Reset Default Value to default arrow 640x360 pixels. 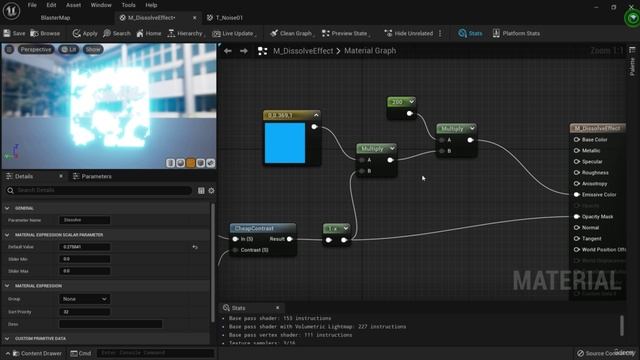coord(195,247)
